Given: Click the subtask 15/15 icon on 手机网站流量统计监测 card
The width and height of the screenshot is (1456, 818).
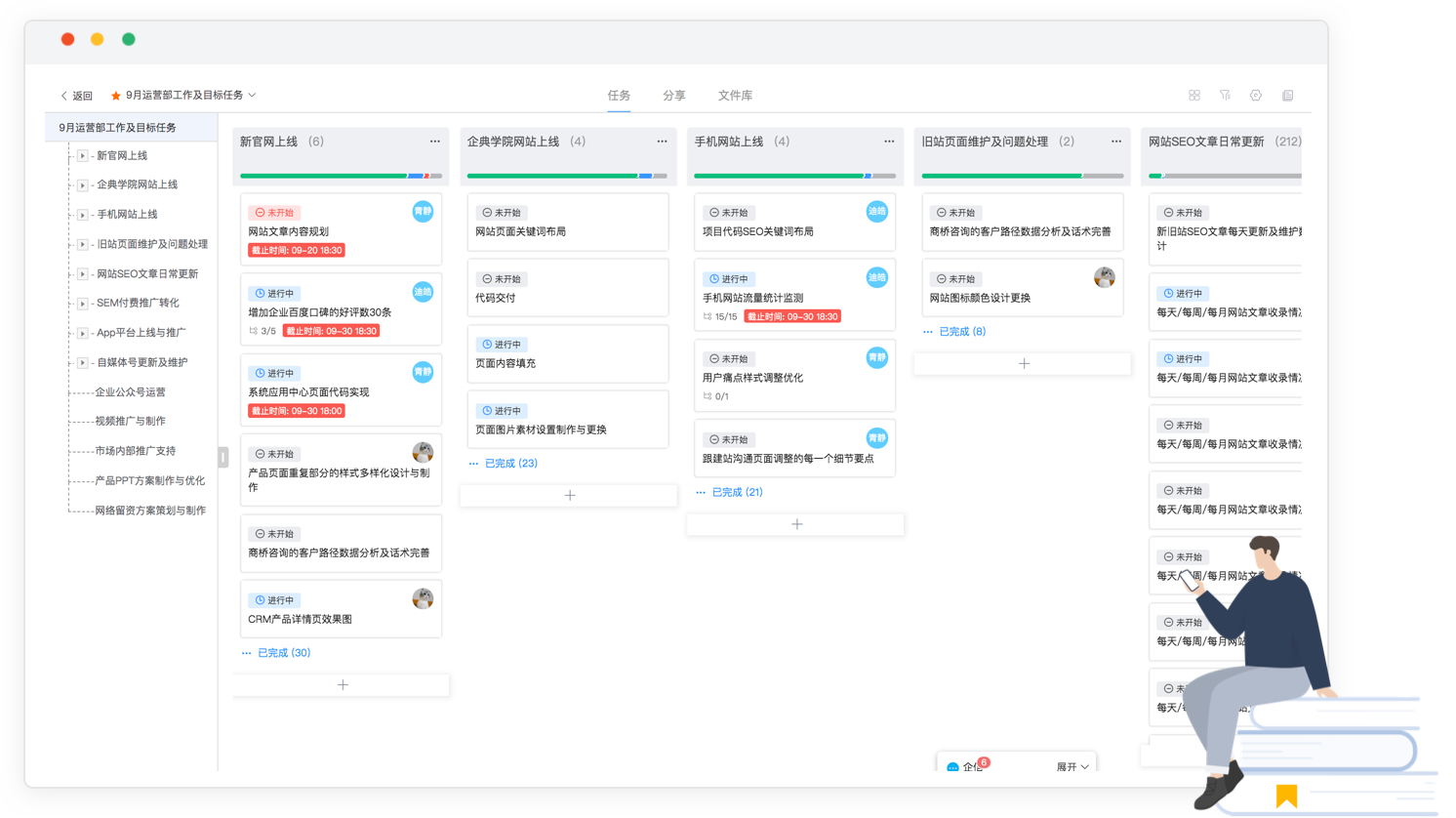Looking at the screenshot, I should (708, 316).
